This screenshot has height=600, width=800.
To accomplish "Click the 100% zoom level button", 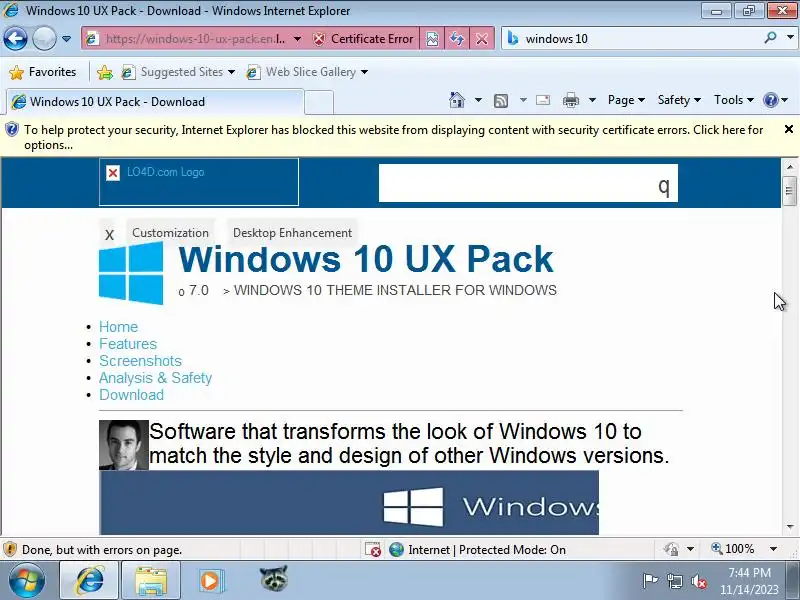I will tap(733, 549).
